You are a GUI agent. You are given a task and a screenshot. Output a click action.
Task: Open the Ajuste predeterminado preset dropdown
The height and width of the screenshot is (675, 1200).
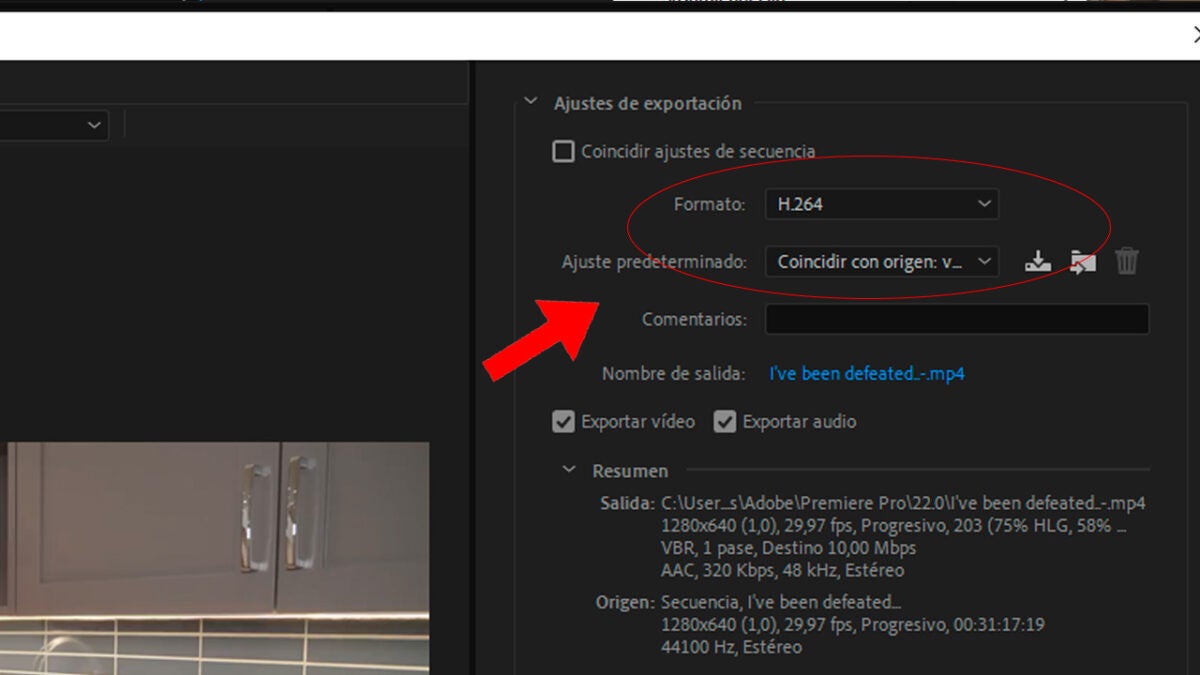point(882,262)
